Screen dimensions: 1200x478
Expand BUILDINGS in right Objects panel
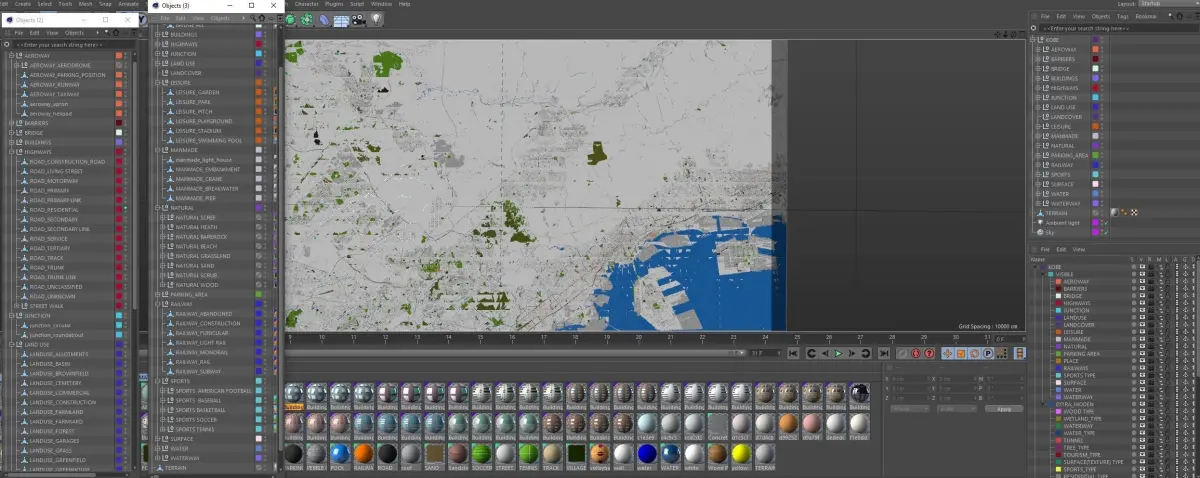(x=1038, y=78)
